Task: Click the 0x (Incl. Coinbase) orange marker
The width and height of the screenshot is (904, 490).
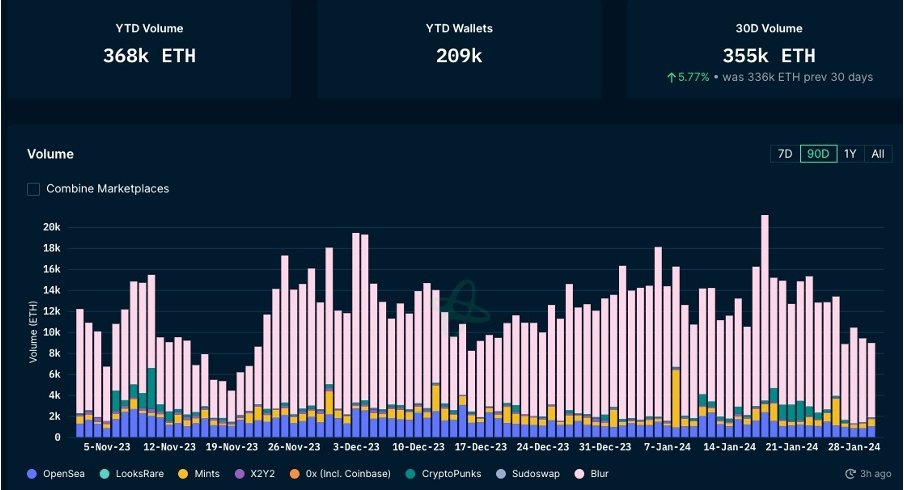Action: pyautogui.click(x=295, y=474)
